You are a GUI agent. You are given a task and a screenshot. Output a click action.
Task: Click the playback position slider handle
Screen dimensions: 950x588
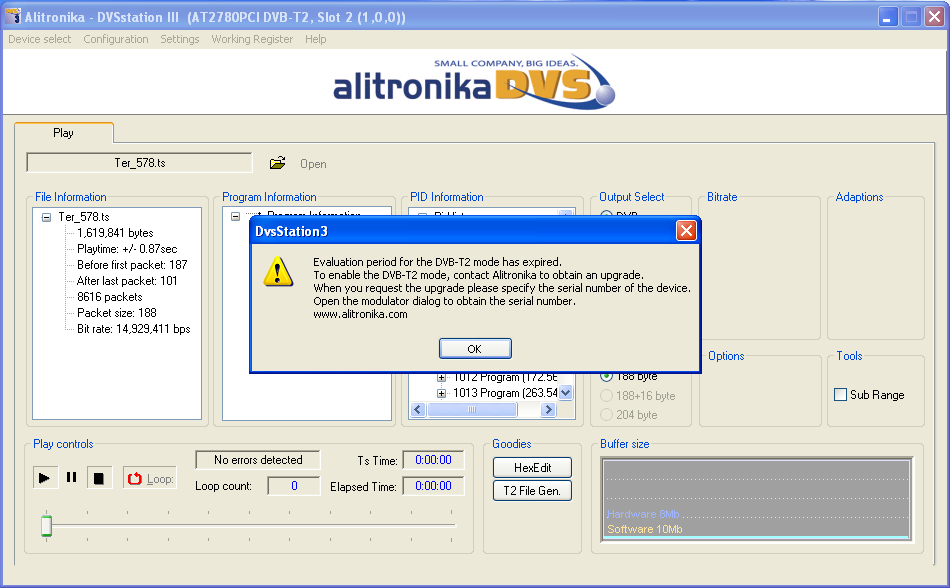(x=47, y=526)
